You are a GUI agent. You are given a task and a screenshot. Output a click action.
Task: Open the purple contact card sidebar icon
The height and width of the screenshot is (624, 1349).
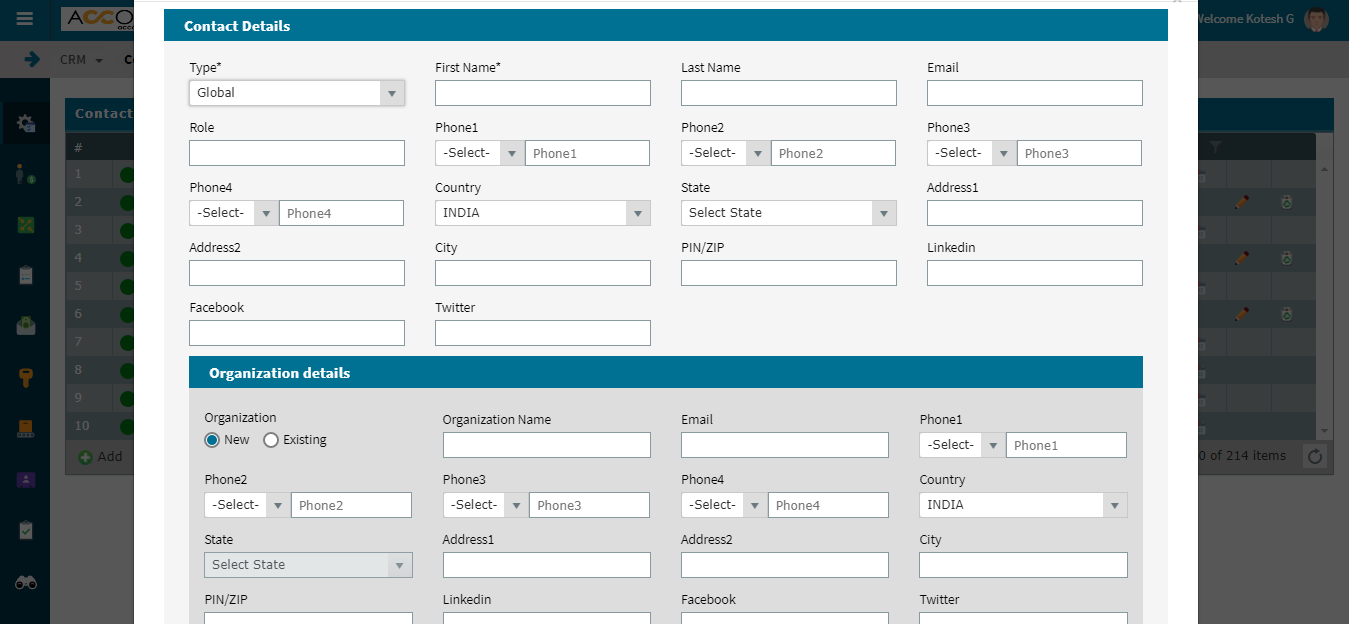click(26, 479)
